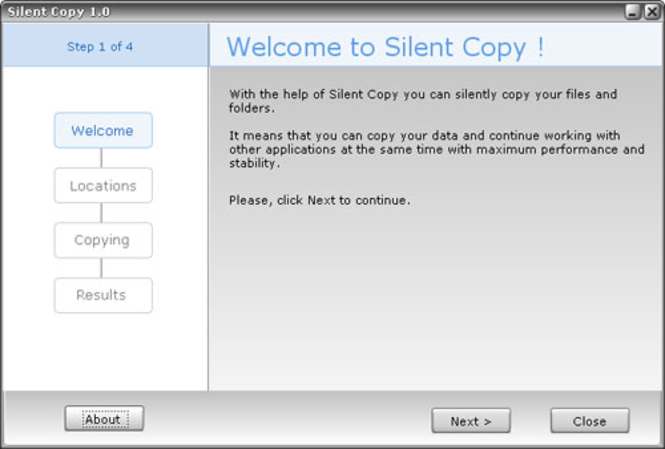Open the Results step
This screenshot has height=449, width=665.
pyautogui.click(x=103, y=295)
